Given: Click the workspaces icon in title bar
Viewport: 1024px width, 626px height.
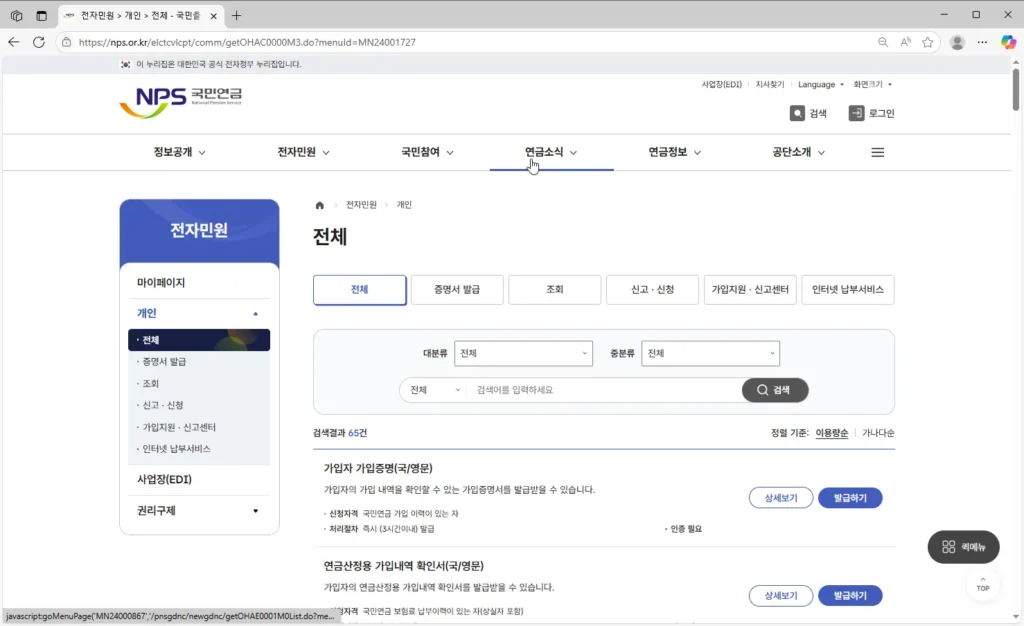Looking at the screenshot, I should (16, 16).
